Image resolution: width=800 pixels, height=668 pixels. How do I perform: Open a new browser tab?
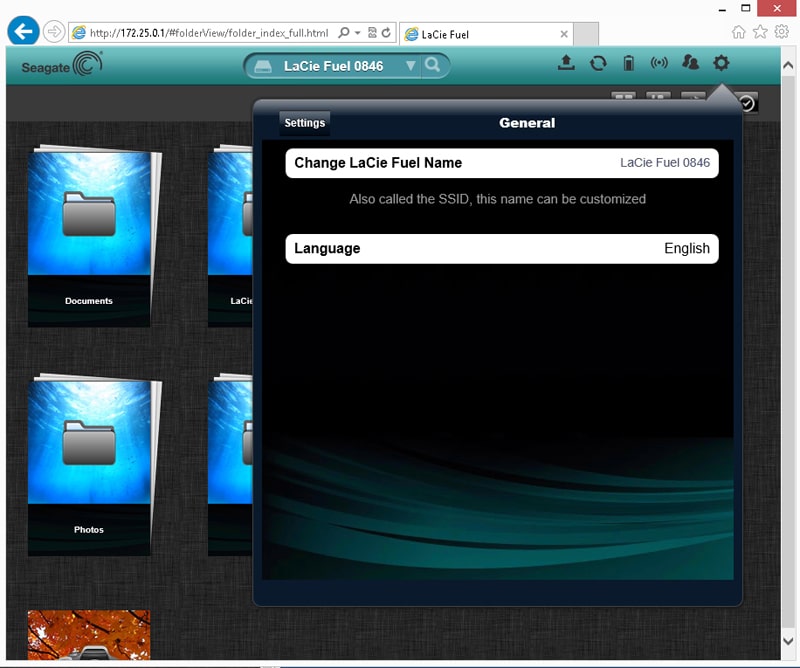point(586,34)
